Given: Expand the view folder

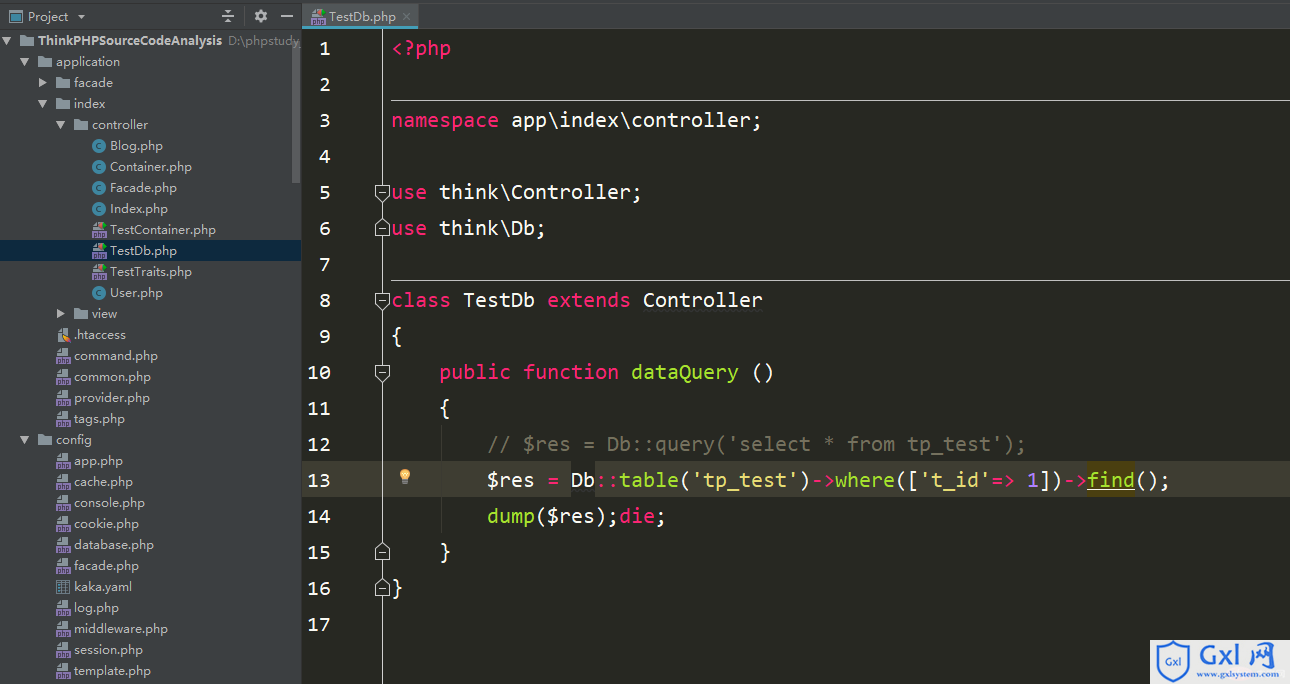Looking at the screenshot, I should (61, 314).
